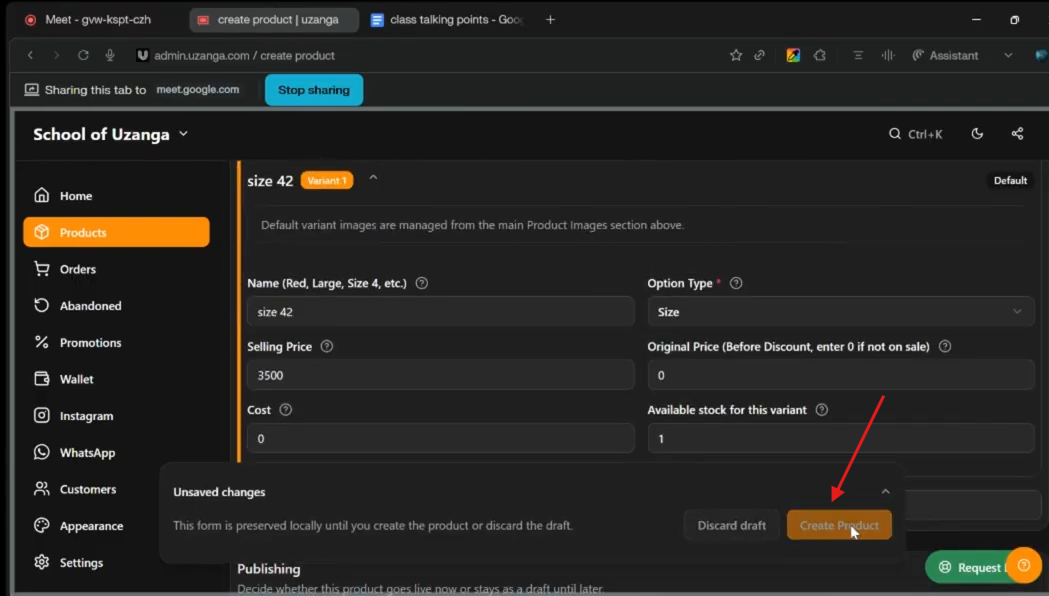Reload the page

point(83,56)
